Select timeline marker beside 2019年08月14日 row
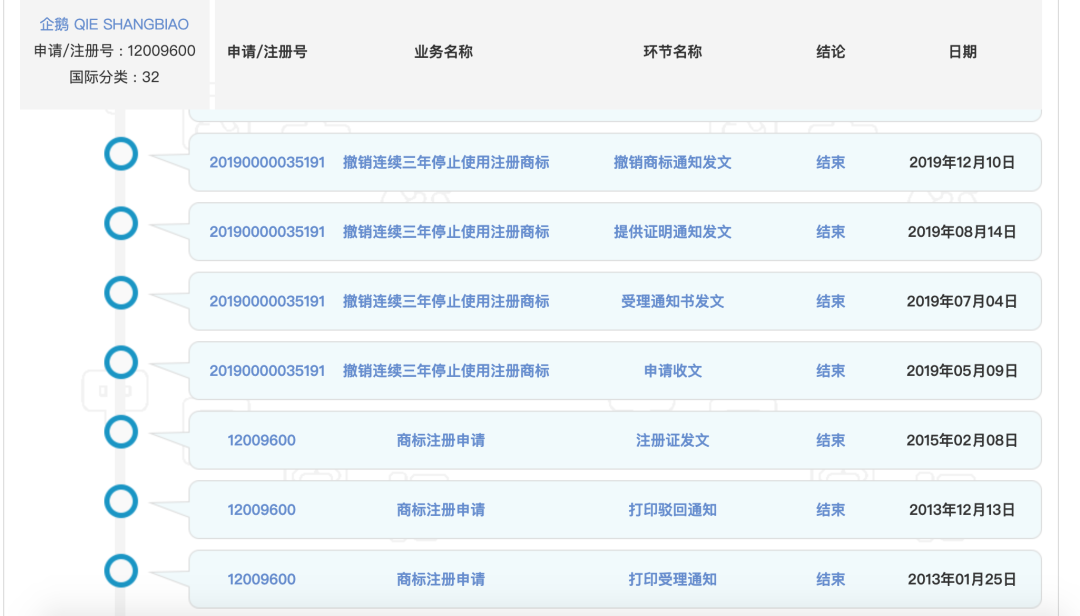This screenshot has height=616, width=1080. 121,223
